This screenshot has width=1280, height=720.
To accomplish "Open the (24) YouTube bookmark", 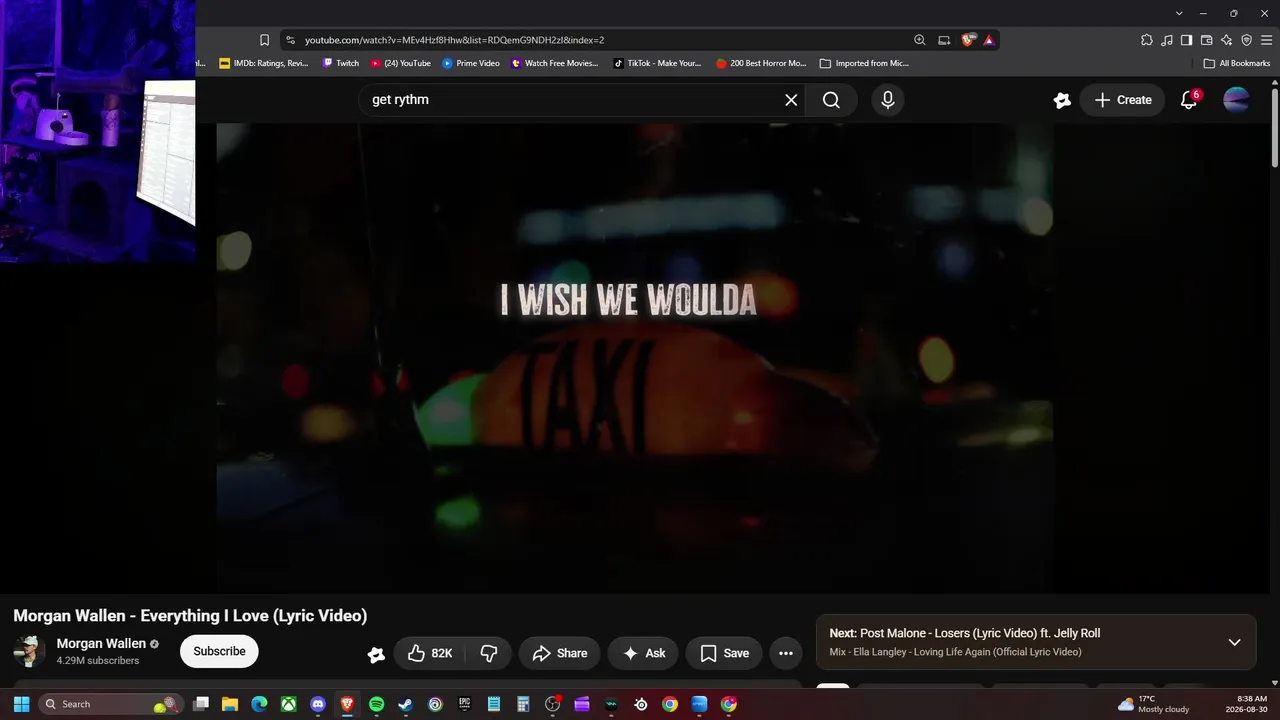I will click(401, 63).
